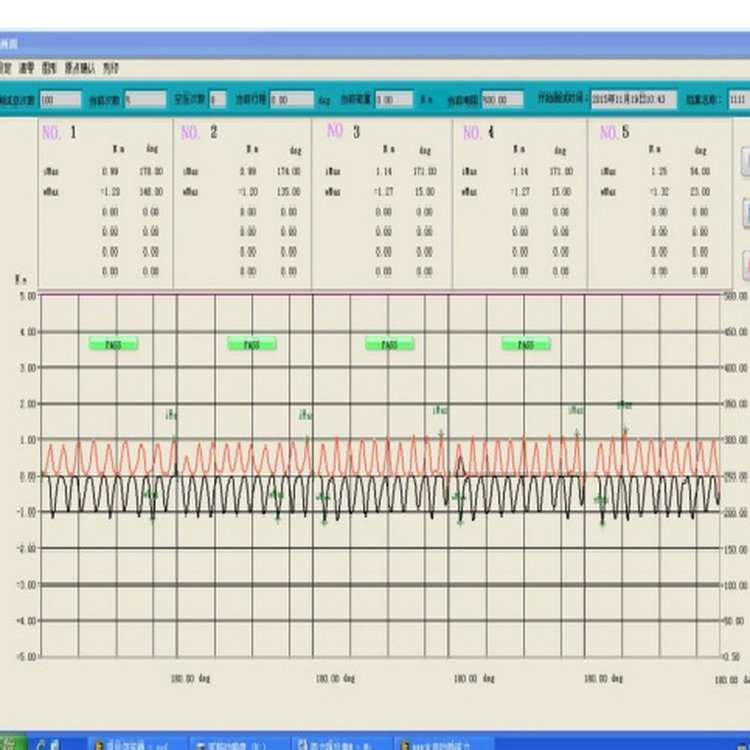Select the NO. 1 panel header
This screenshot has height=750, width=750.
(59, 132)
